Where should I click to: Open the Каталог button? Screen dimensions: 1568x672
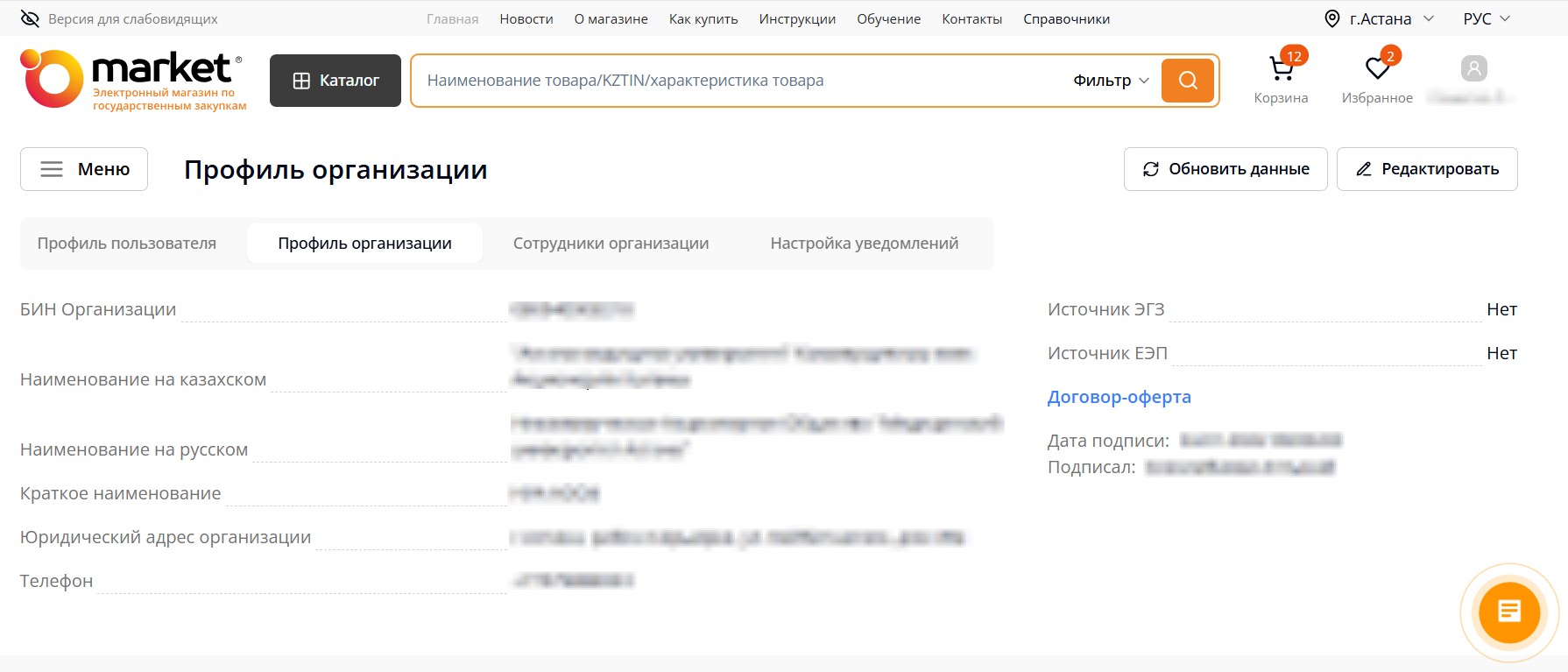tap(335, 81)
